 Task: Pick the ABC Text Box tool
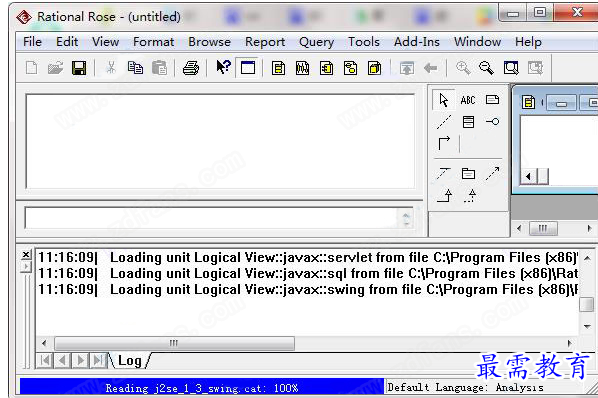468,100
